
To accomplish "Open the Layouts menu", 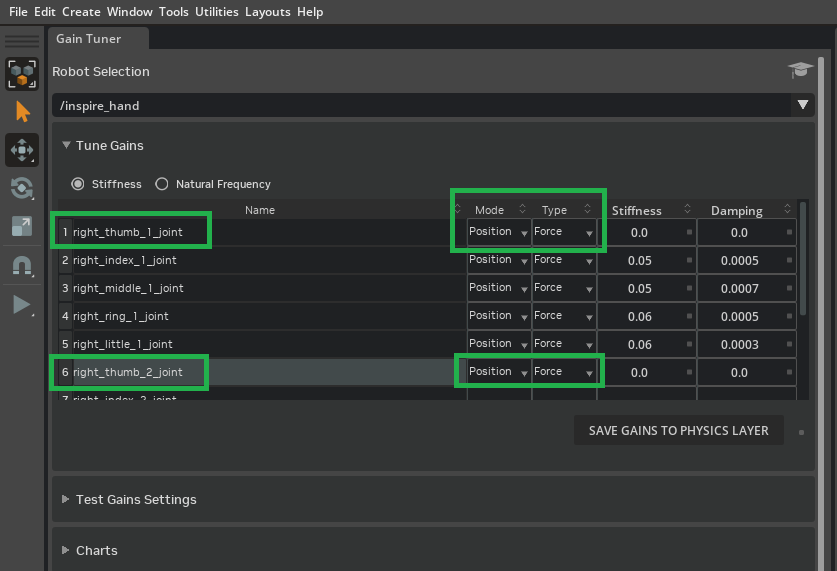I will (x=267, y=12).
